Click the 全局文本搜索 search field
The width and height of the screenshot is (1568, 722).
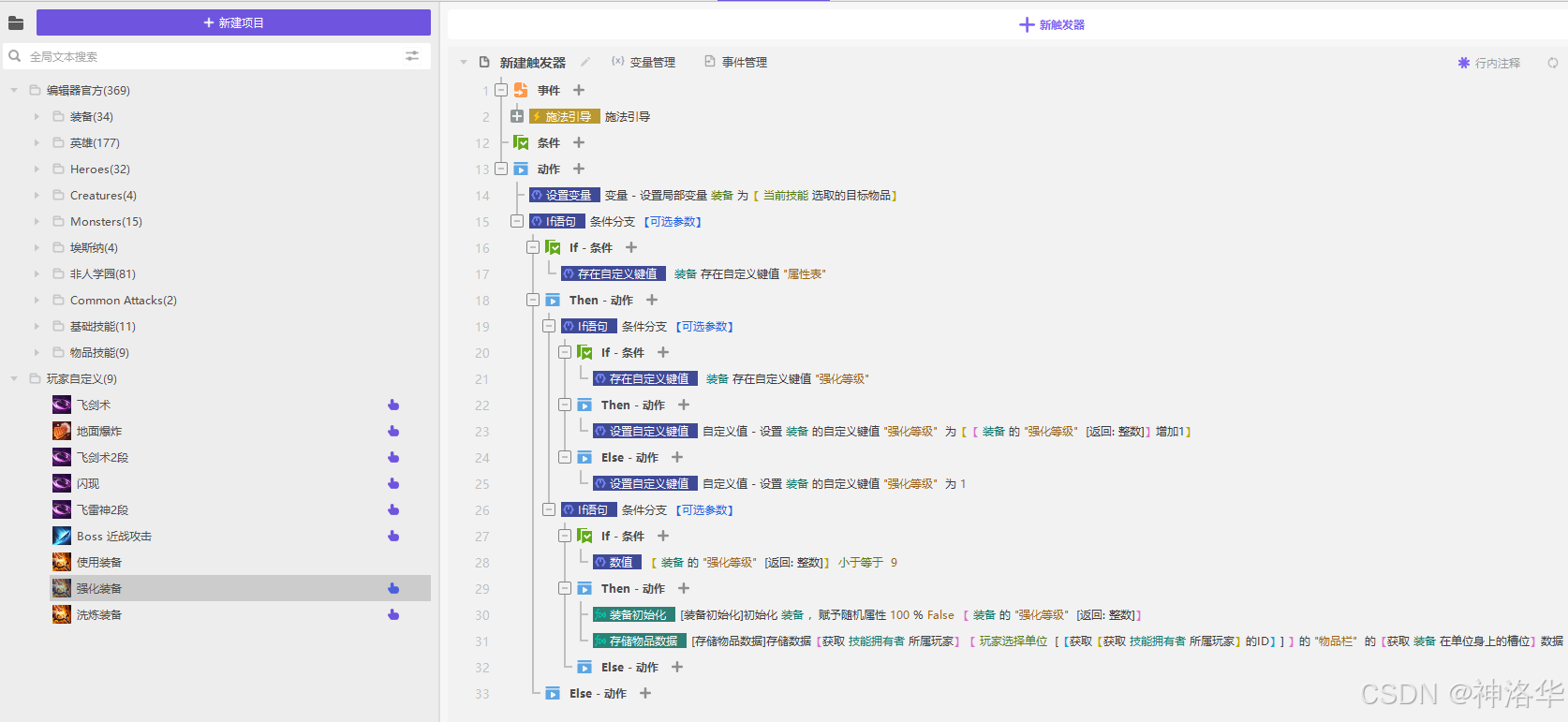pos(215,56)
